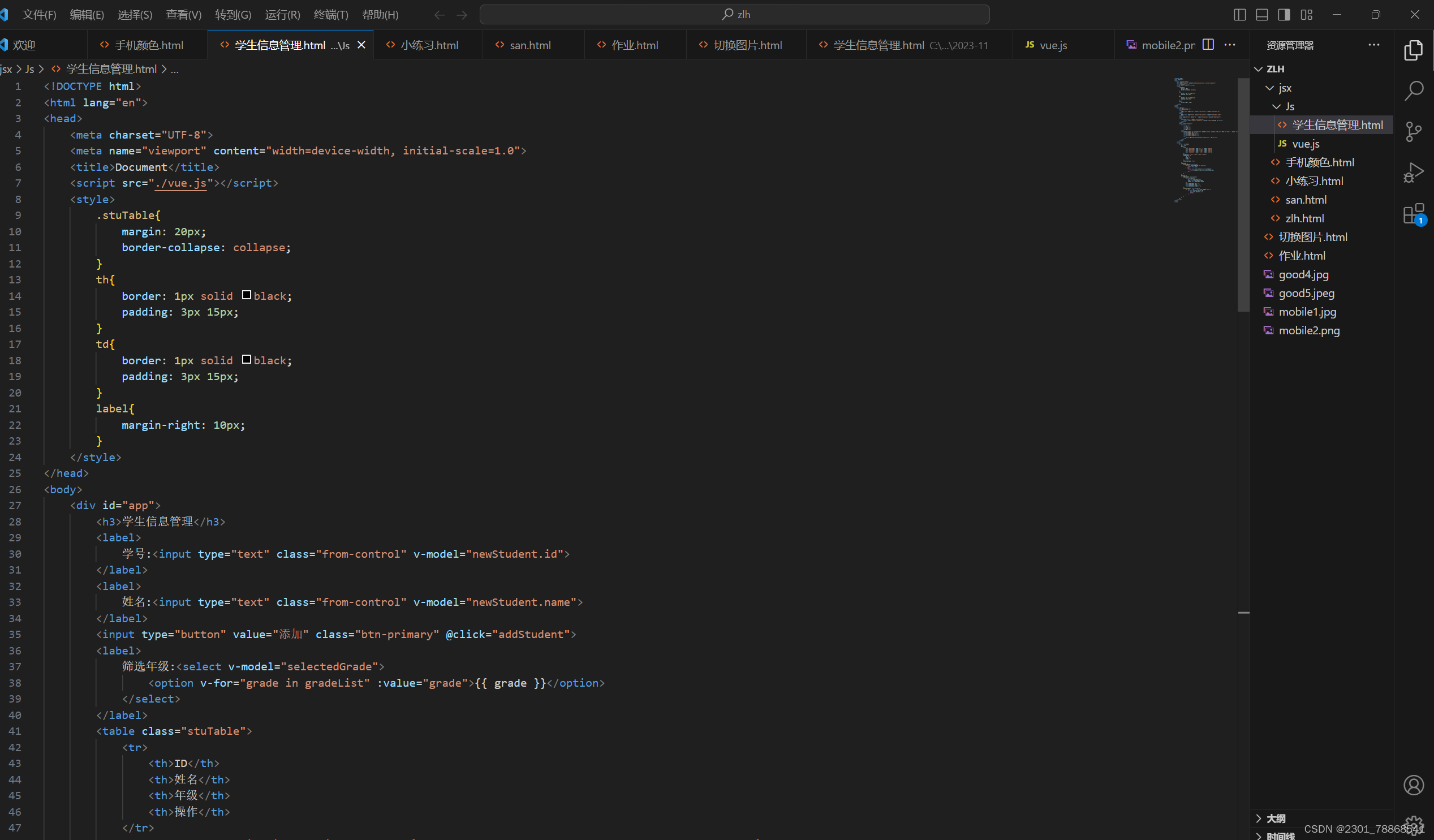Click the explorer more actions ... button
The height and width of the screenshot is (840, 1434).
click(x=1374, y=45)
